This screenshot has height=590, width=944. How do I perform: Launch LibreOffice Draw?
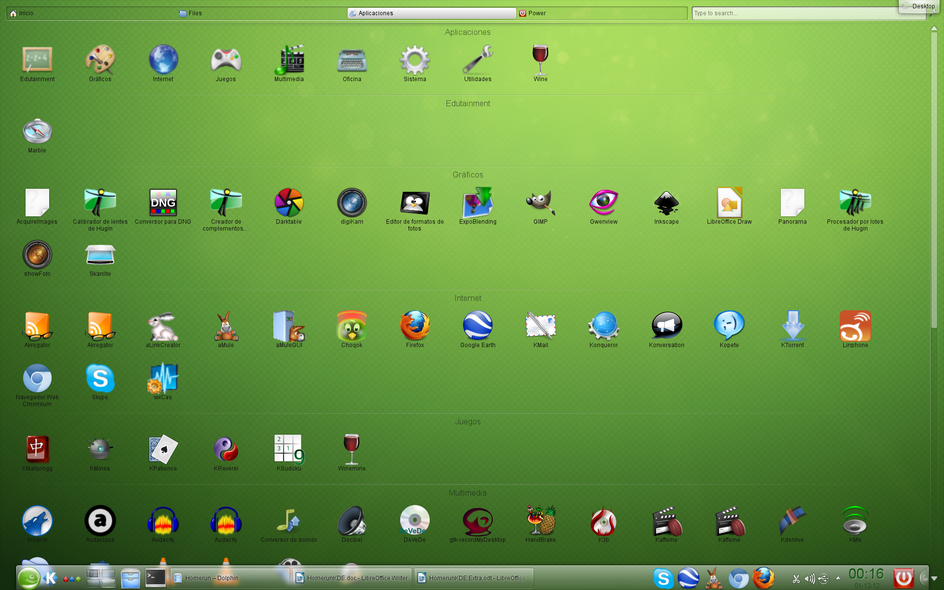click(729, 206)
